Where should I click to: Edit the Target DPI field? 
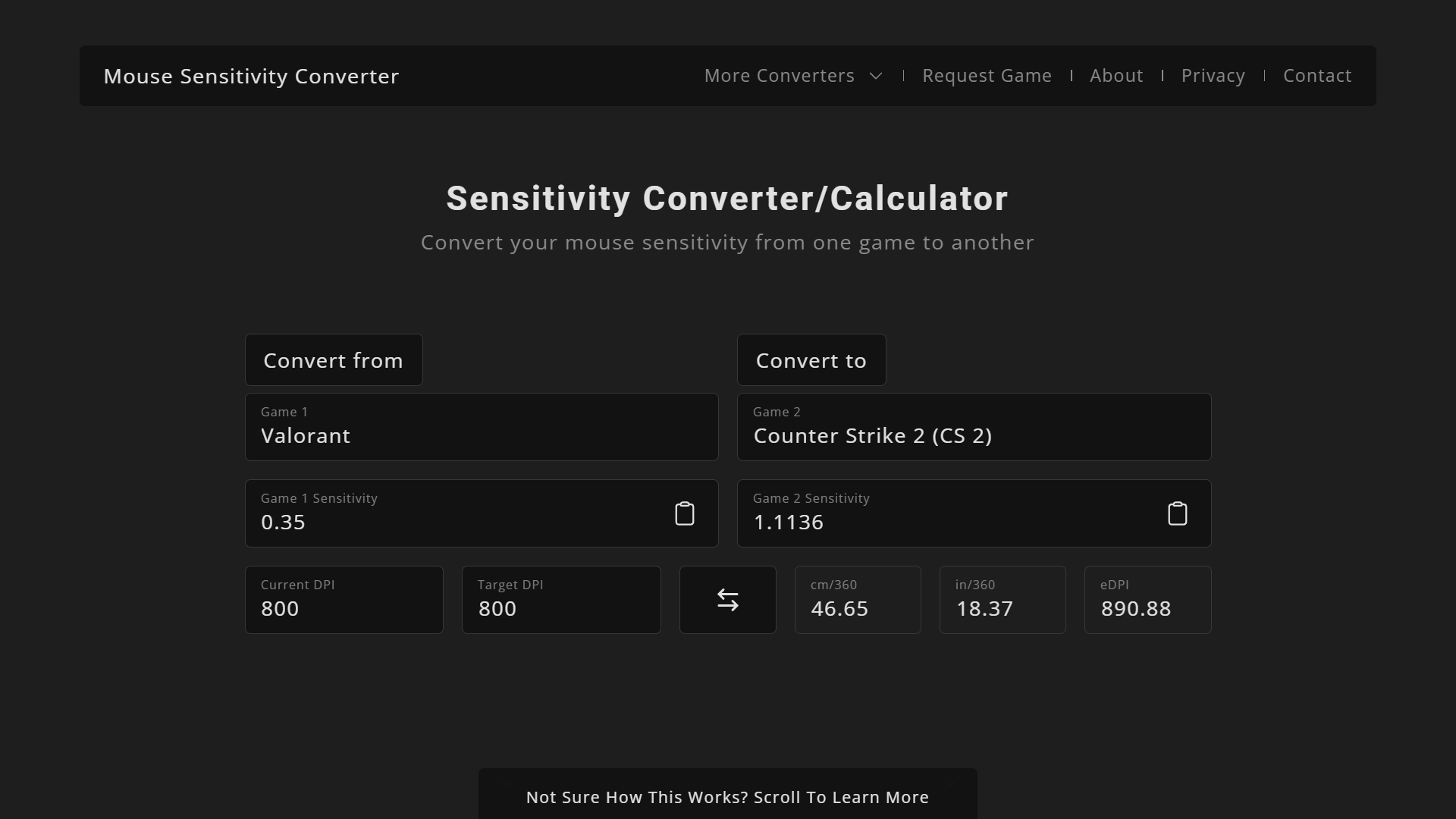[x=560, y=607]
